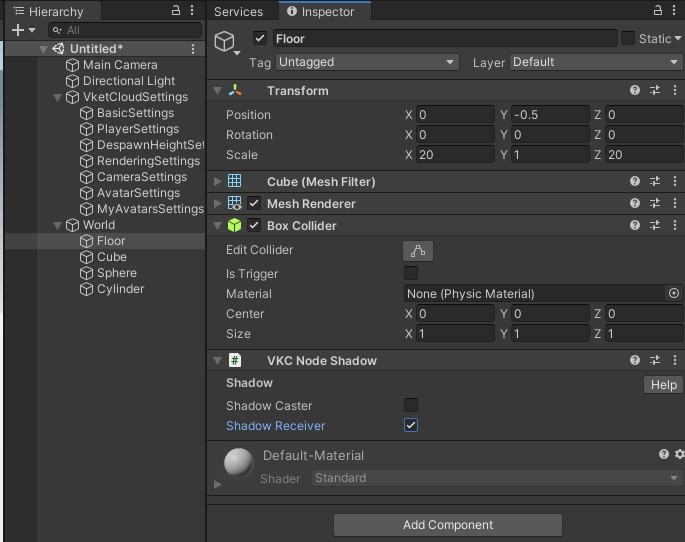Open the Tag dropdown set to Untagged
Viewport: 685px width, 542px height.
click(x=366, y=62)
